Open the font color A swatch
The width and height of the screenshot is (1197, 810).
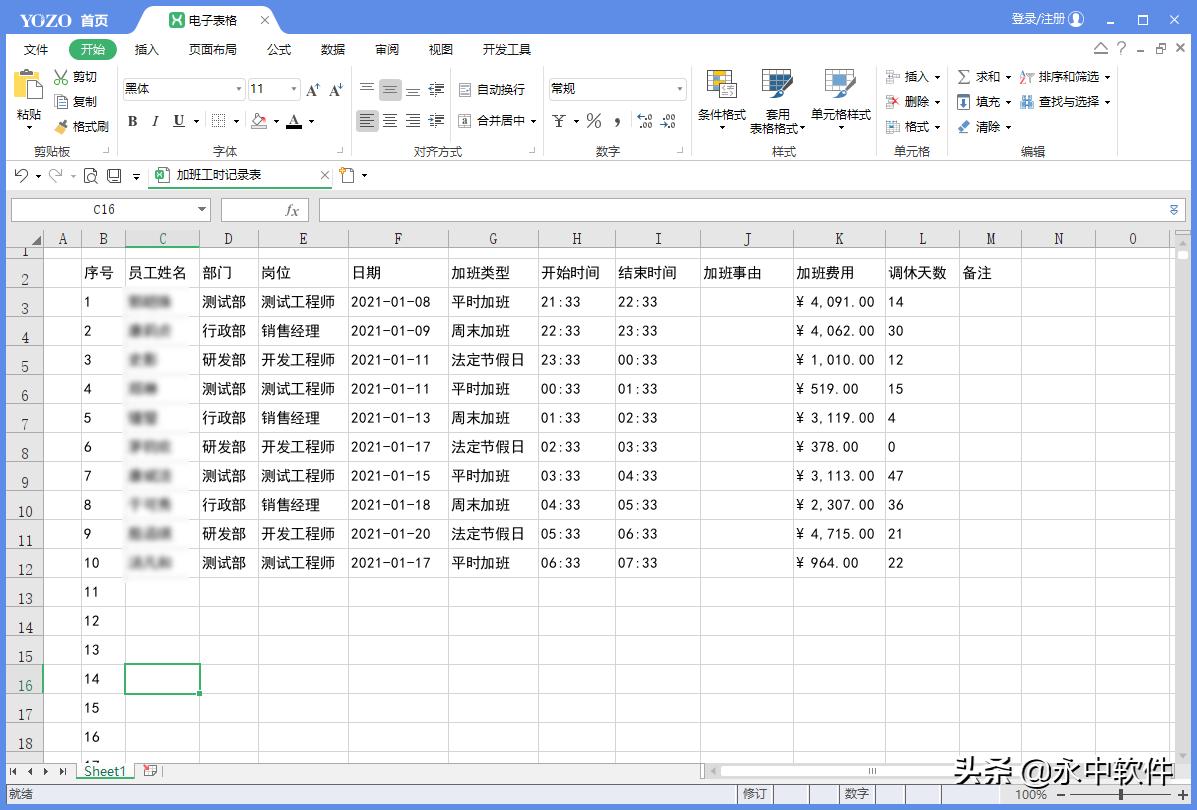coord(294,121)
